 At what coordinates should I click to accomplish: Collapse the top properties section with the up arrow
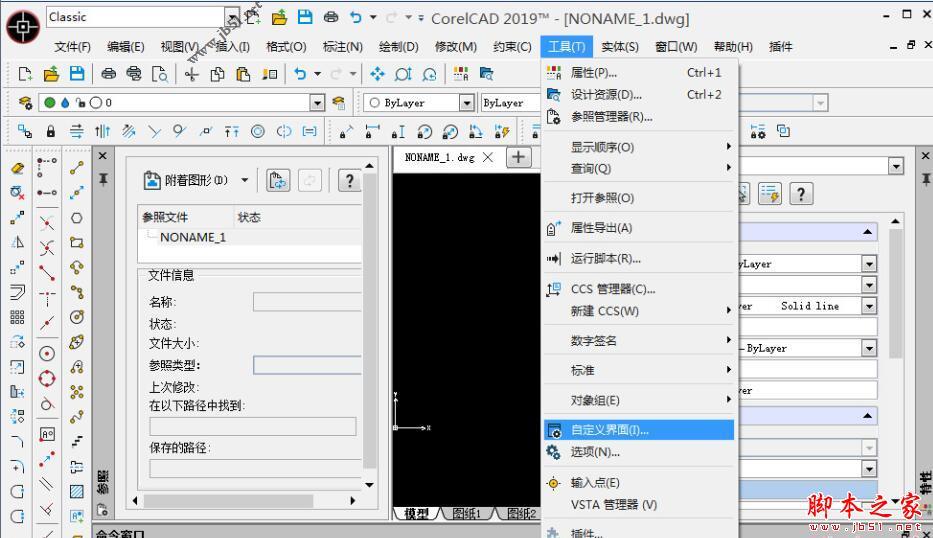(868, 232)
